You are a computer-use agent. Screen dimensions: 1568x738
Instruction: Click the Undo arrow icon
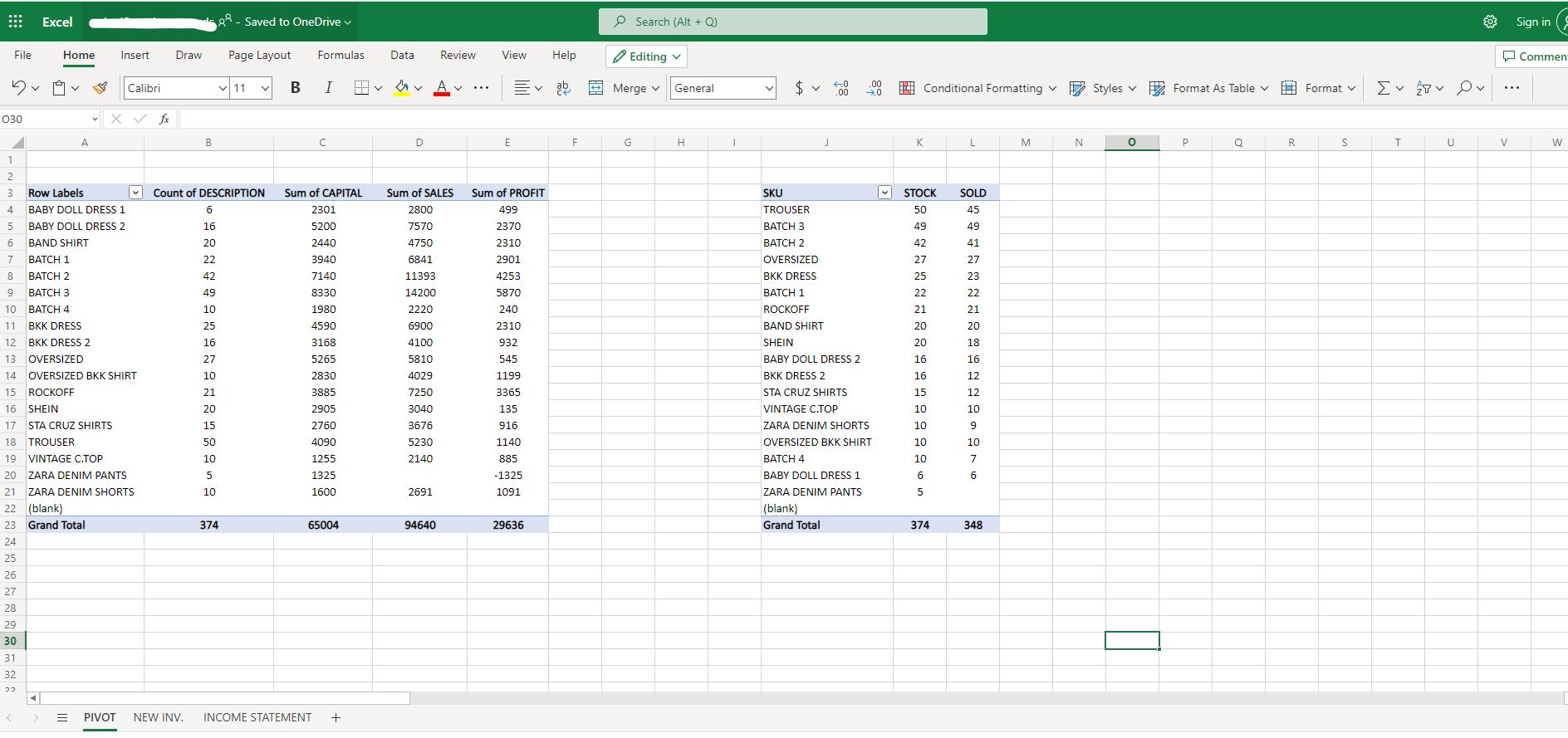click(x=18, y=88)
